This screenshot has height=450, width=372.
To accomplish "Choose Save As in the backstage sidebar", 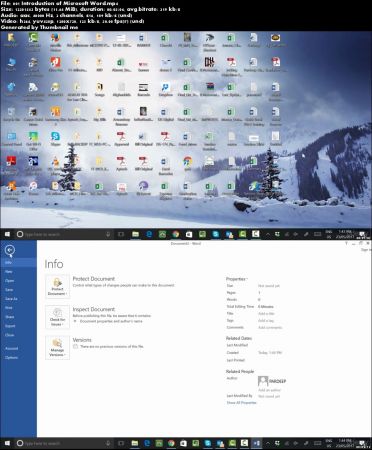I will coord(18,299).
